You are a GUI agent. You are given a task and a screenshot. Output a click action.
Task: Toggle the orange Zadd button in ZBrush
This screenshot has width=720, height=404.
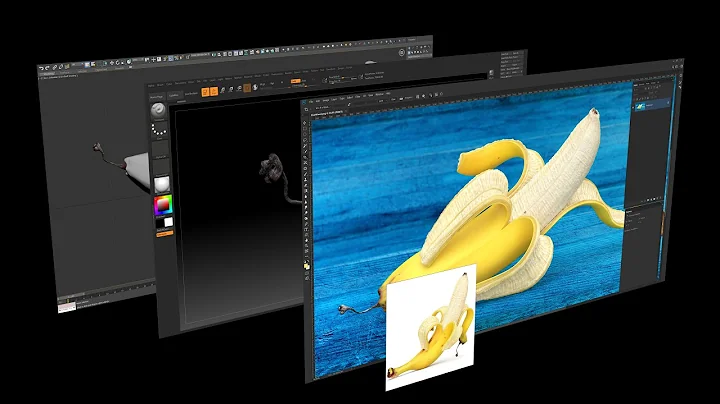pos(296,81)
